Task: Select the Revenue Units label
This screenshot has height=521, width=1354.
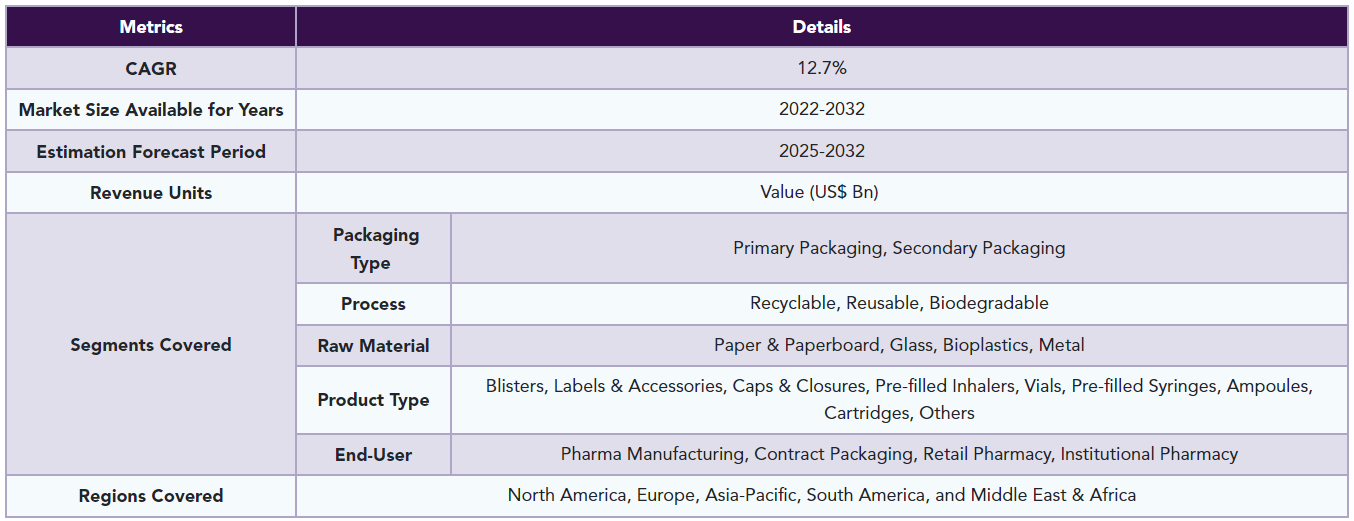Action: coord(151,193)
